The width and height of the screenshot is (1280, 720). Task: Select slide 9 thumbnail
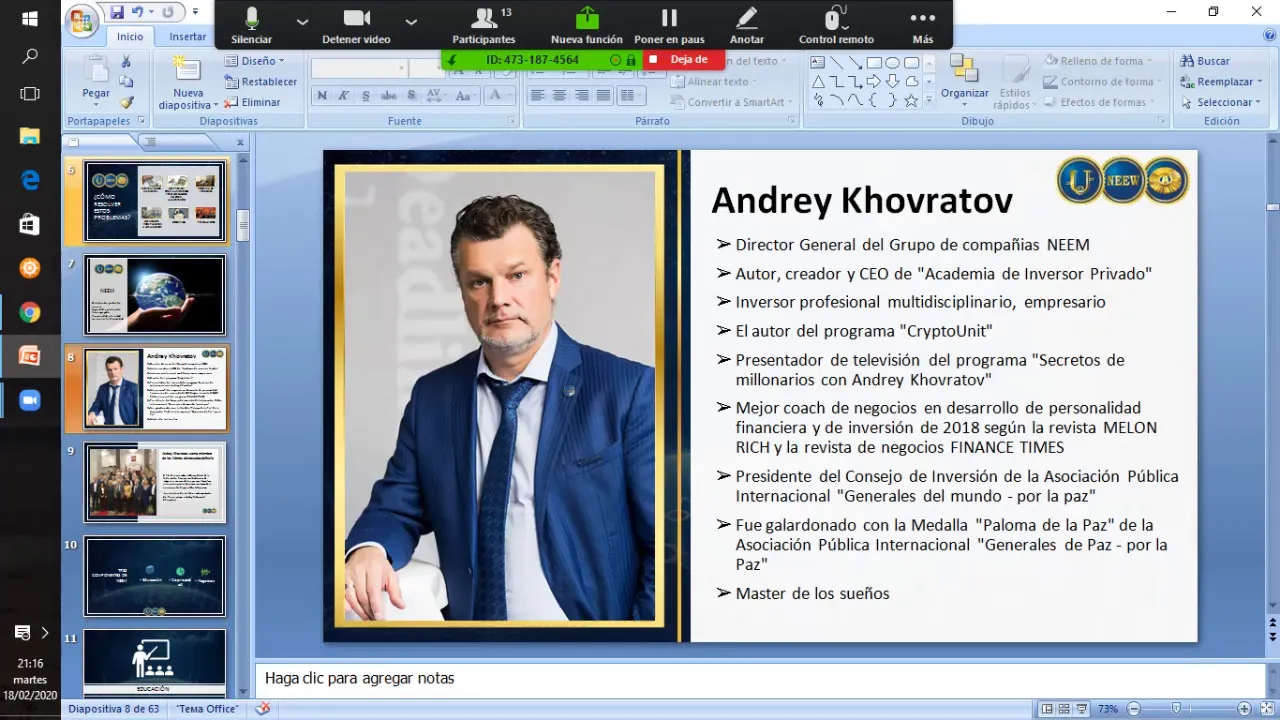(155, 483)
